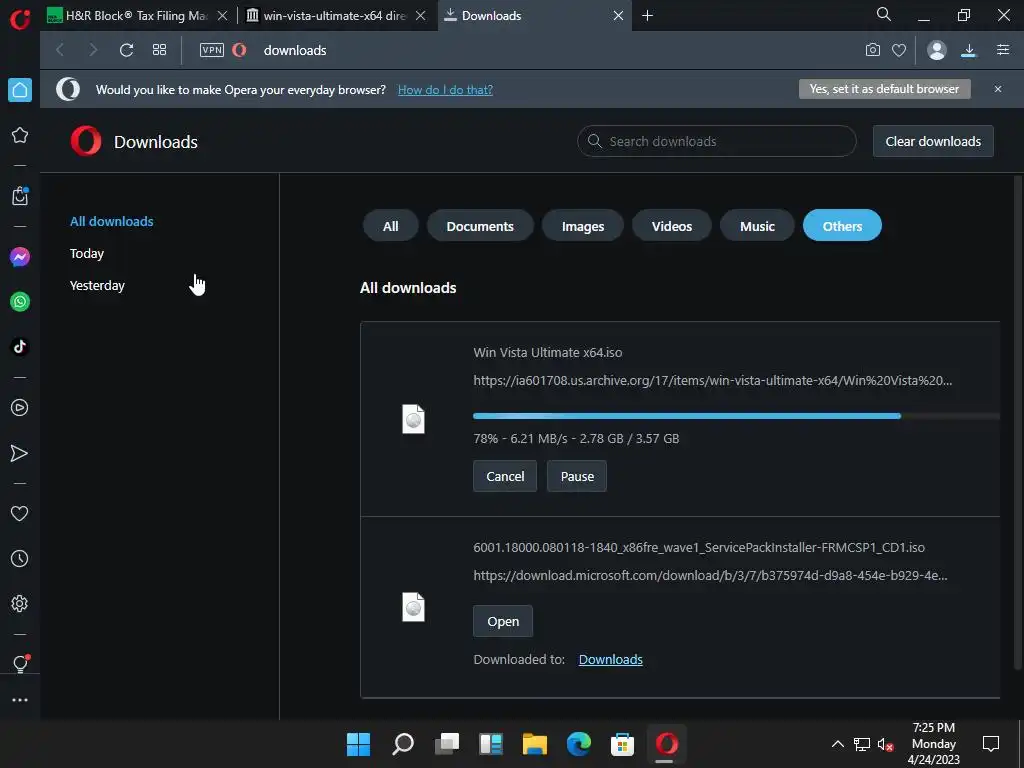Viewport: 1024px width, 768px height.
Task: Open the Windows Start menu
Action: (358, 744)
